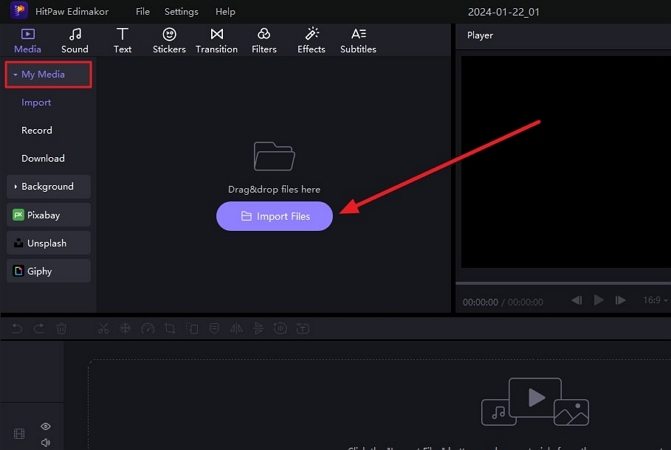This screenshot has height=450, width=671.
Task: Open the Settings menu
Action: (181, 12)
